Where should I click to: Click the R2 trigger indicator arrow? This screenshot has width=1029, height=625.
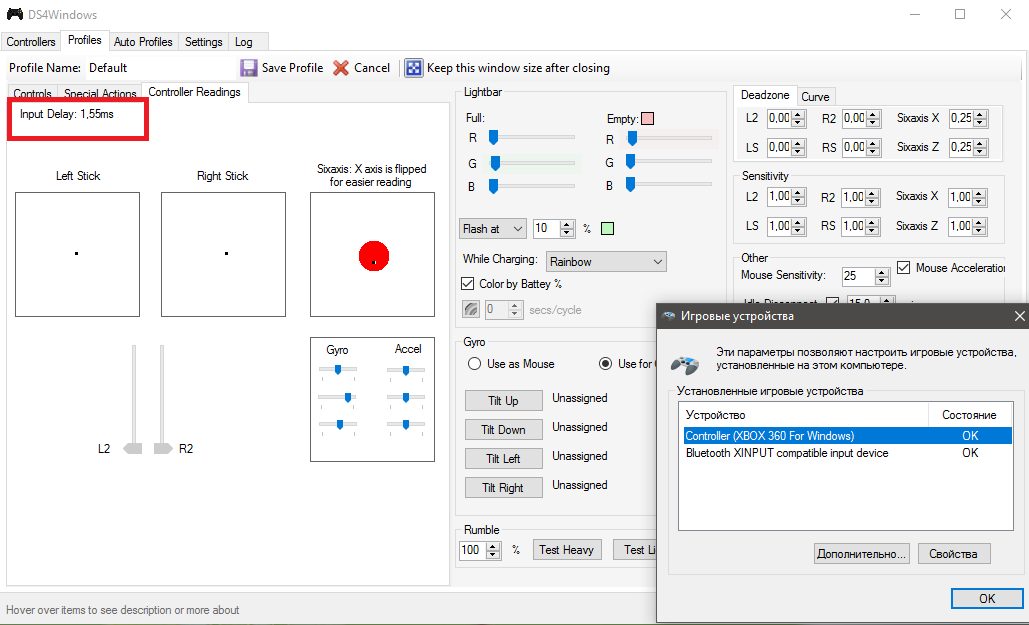click(x=163, y=448)
